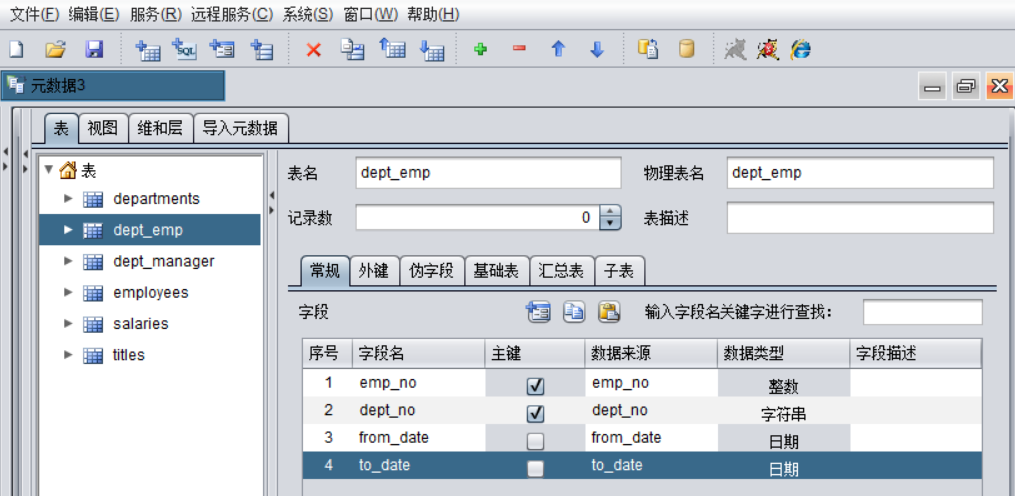Viewport: 1015px width, 496px height.
Task: Click add-field icon beside 字段 label
Action: click(x=538, y=311)
